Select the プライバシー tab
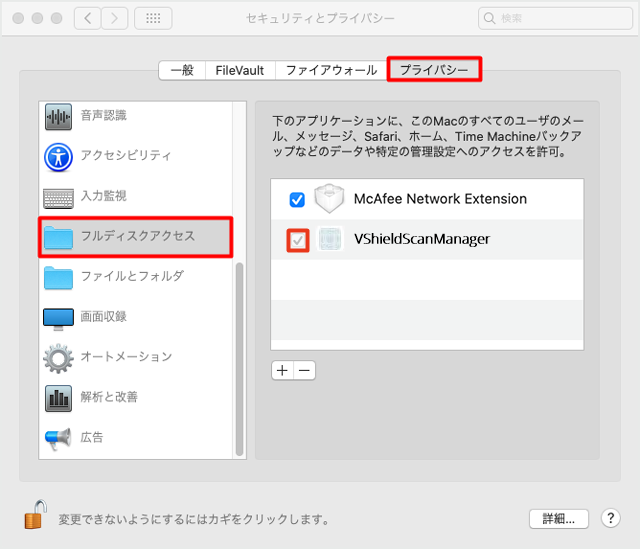Screen dimensions: 640x549 [x=434, y=70]
